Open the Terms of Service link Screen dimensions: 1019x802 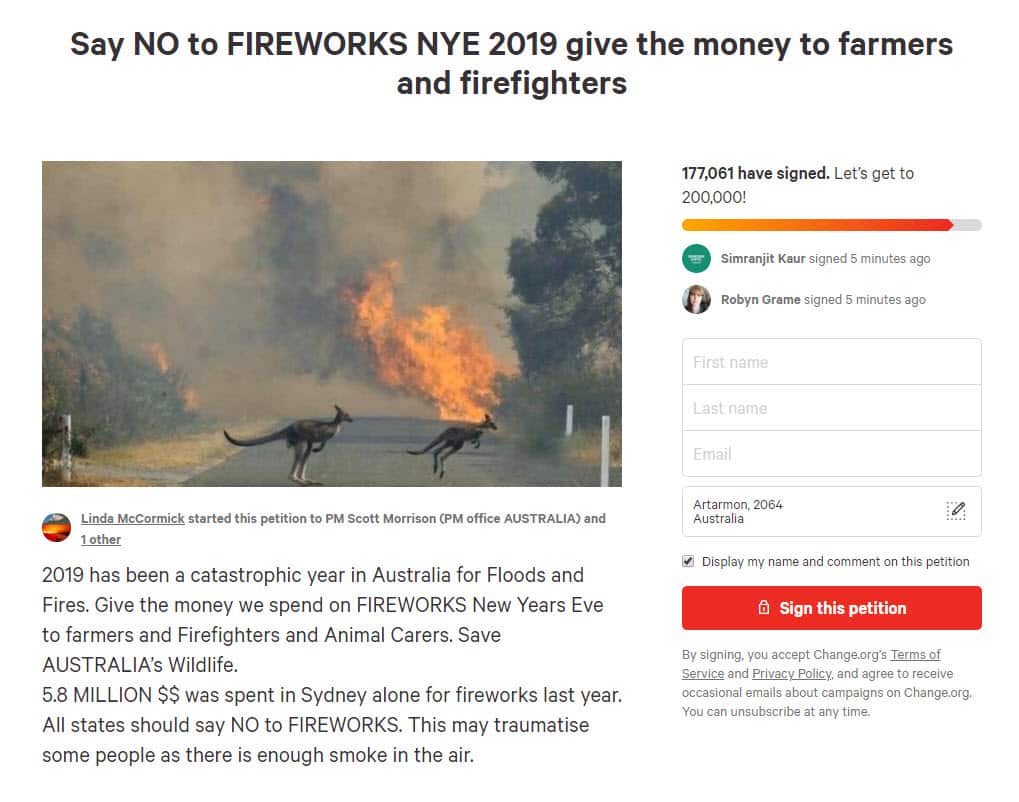[916, 654]
